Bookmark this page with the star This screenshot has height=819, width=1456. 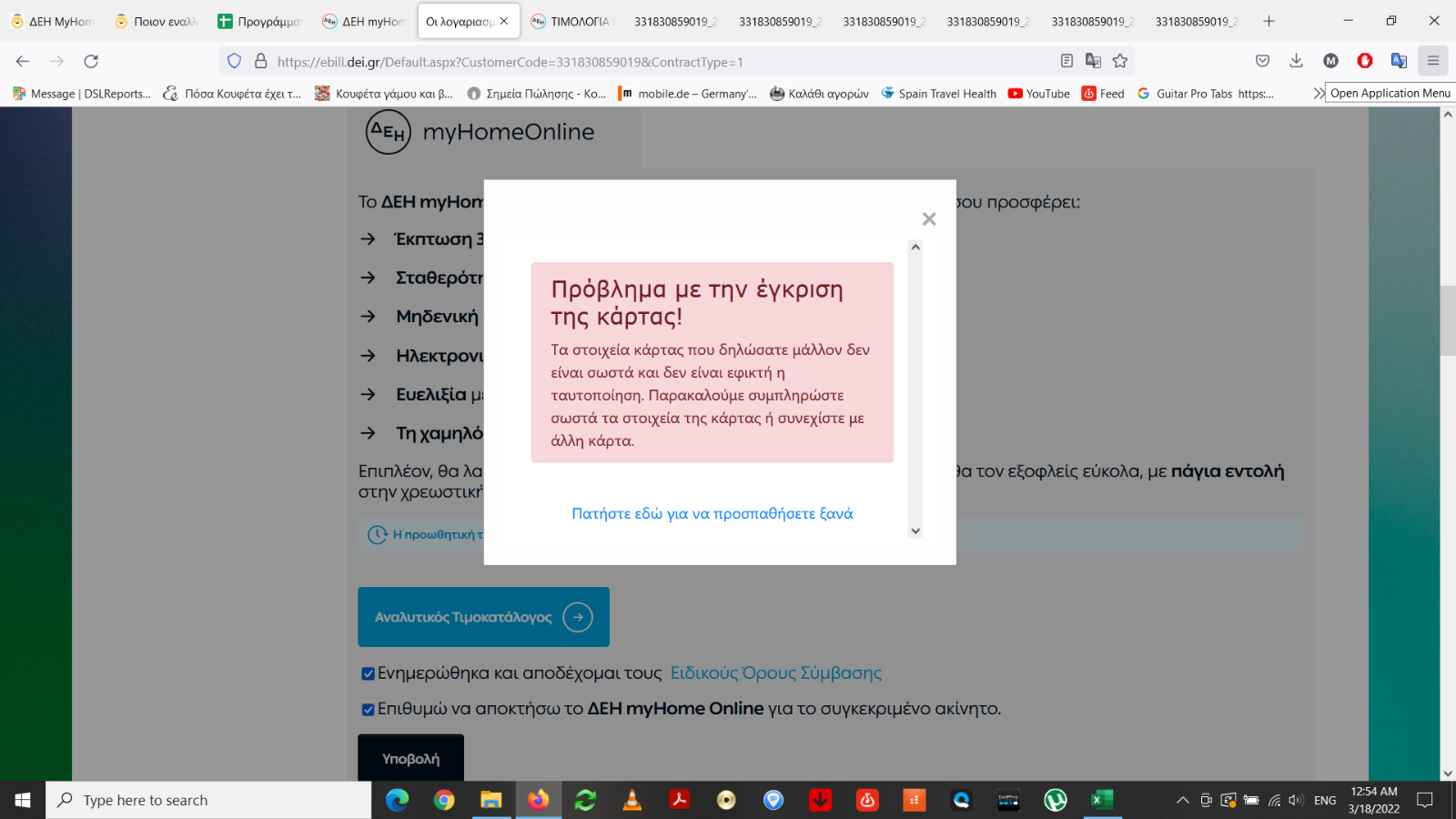pyautogui.click(x=1120, y=61)
